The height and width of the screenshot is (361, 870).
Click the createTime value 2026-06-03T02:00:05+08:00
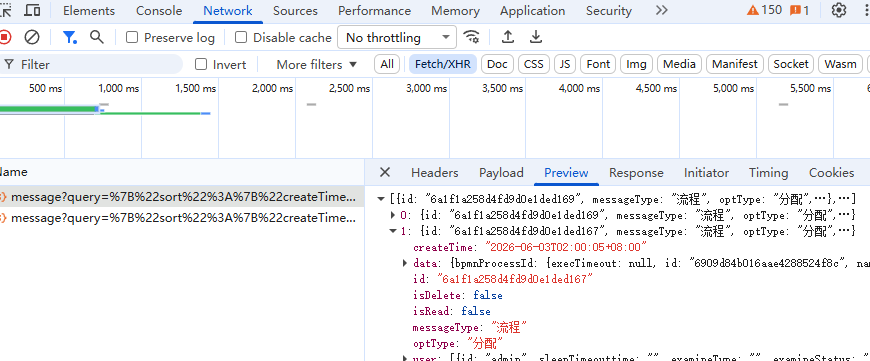pyautogui.click(x=566, y=247)
